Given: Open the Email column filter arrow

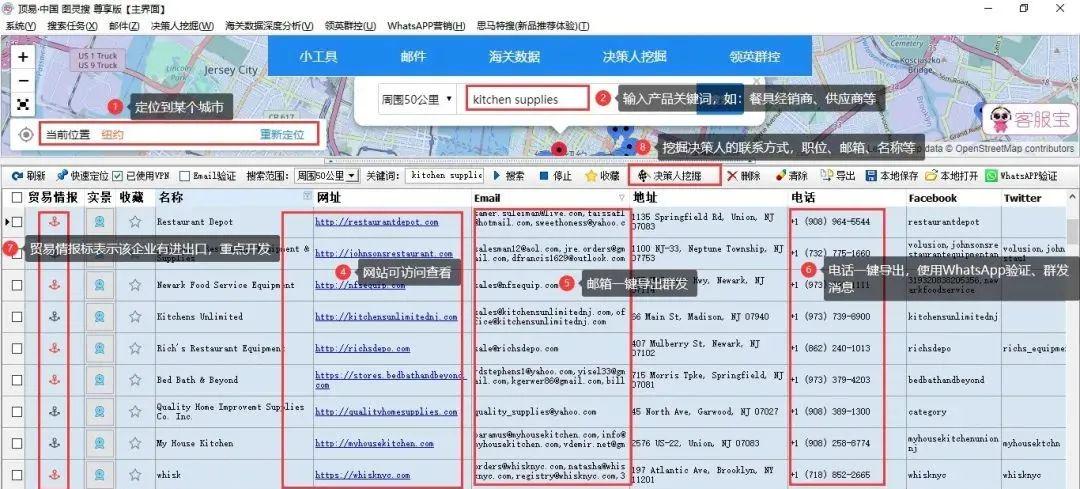Looking at the screenshot, I should point(623,198).
